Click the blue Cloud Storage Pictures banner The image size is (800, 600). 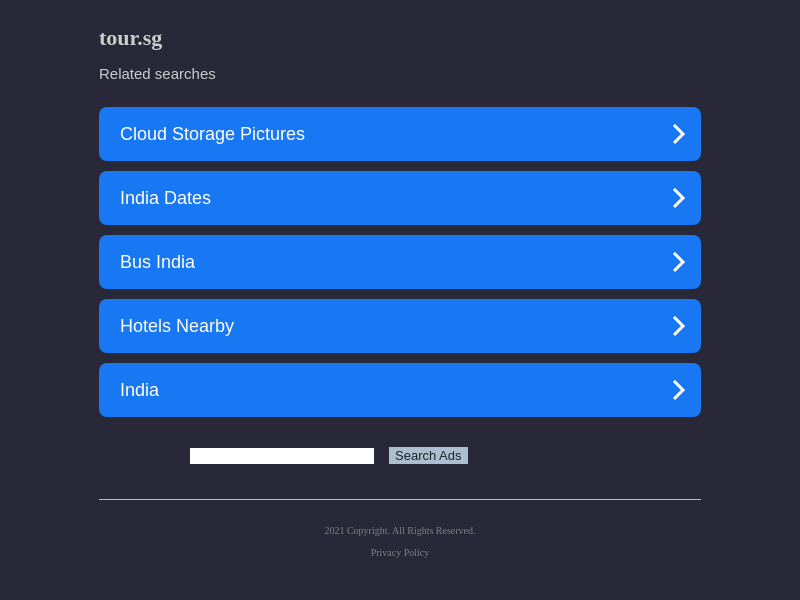(x=450, y=134)
